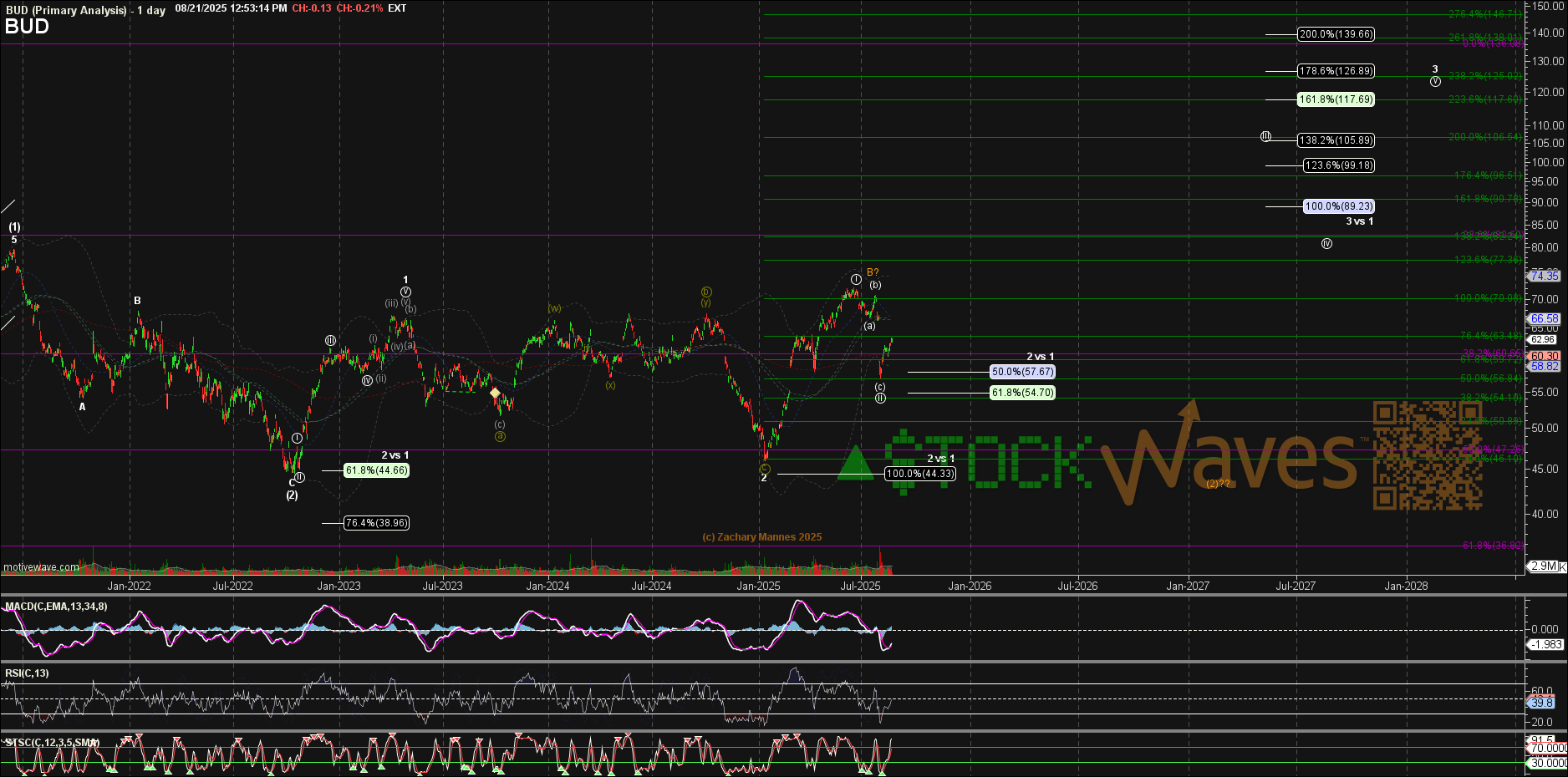This screenshot has height=777, width=1568.
Task: Select the orange '(2)??' wave label
Action: coord(1218,484)
